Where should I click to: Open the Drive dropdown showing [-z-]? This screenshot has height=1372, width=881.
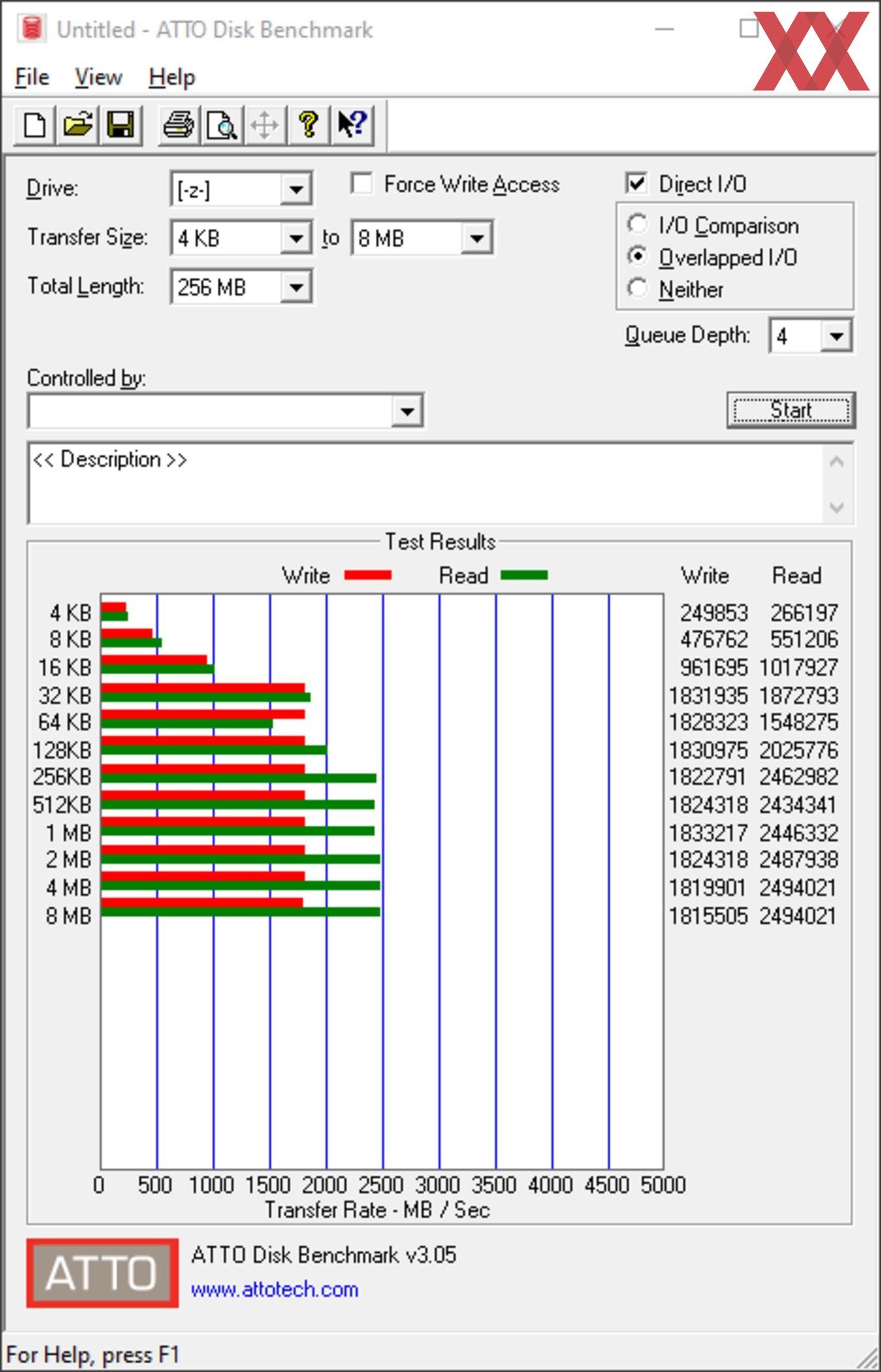tap(240, 189)
